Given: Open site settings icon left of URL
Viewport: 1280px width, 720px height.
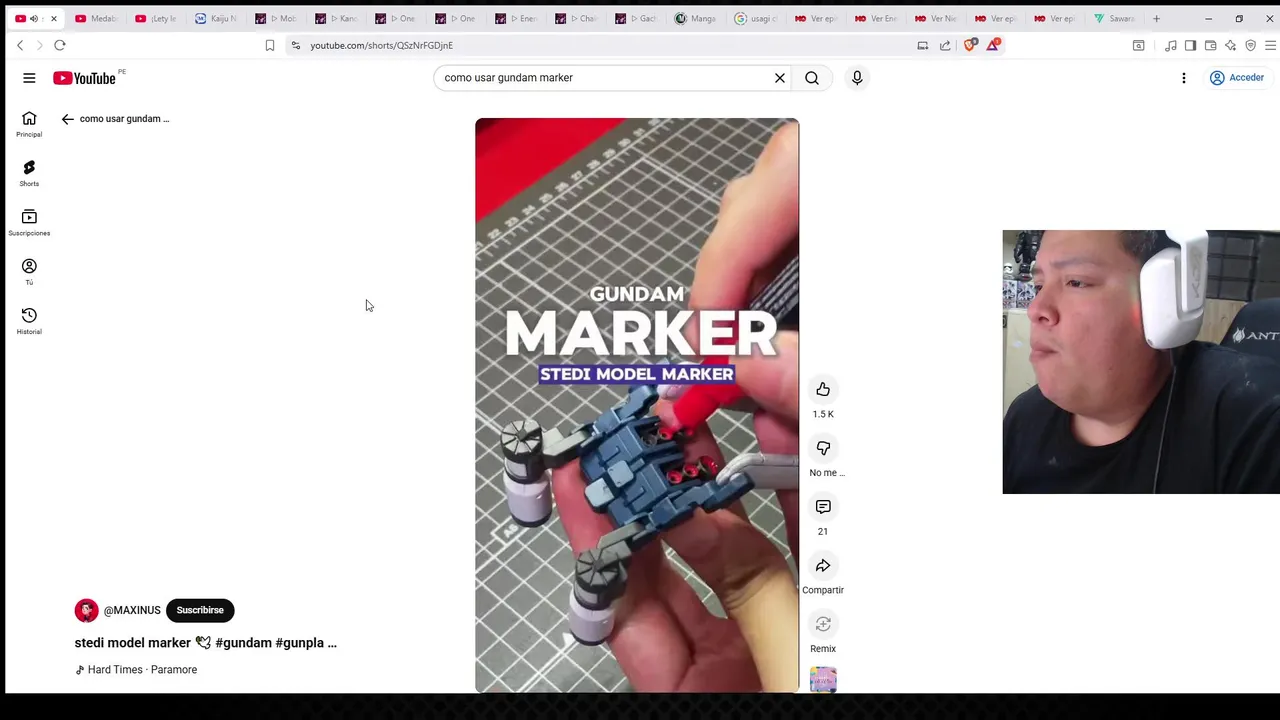Looking at the screenshot, I should click(x=296, y=45).
